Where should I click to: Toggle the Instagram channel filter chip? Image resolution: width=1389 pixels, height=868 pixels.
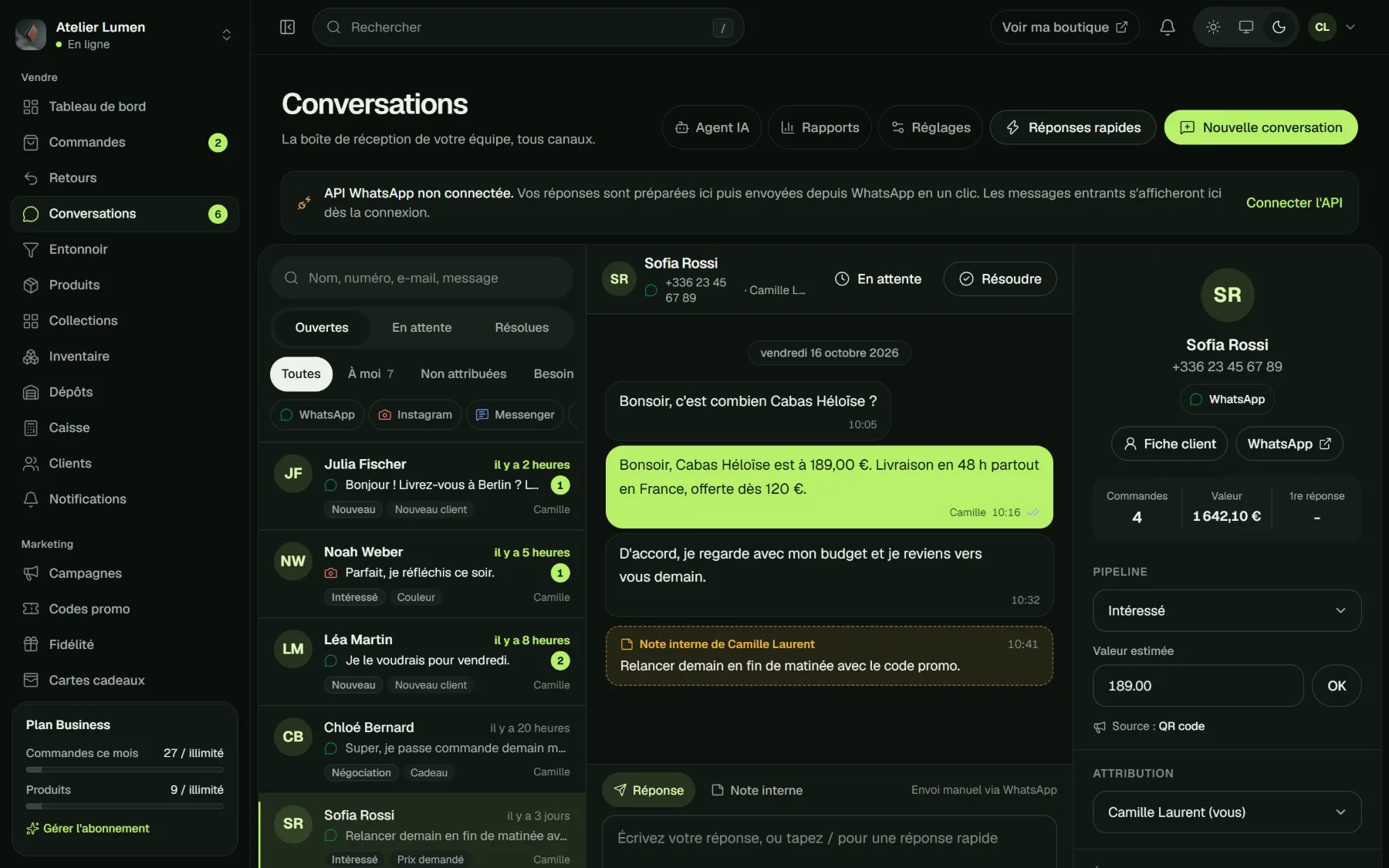415,414
